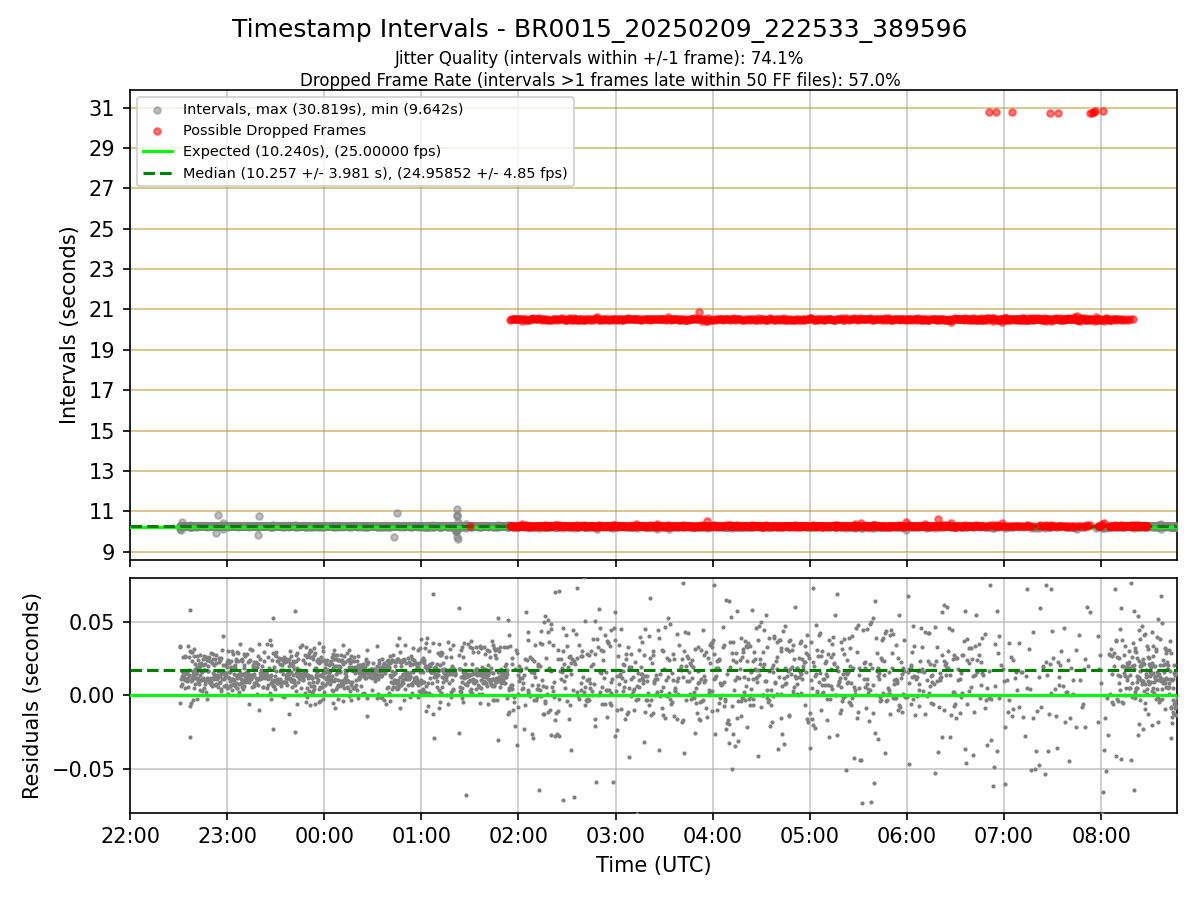Click legend entry "Intervals, max (30.819s), min (9.642s)"
Viewport: 1200px width, 900px height.
[323, 109]
